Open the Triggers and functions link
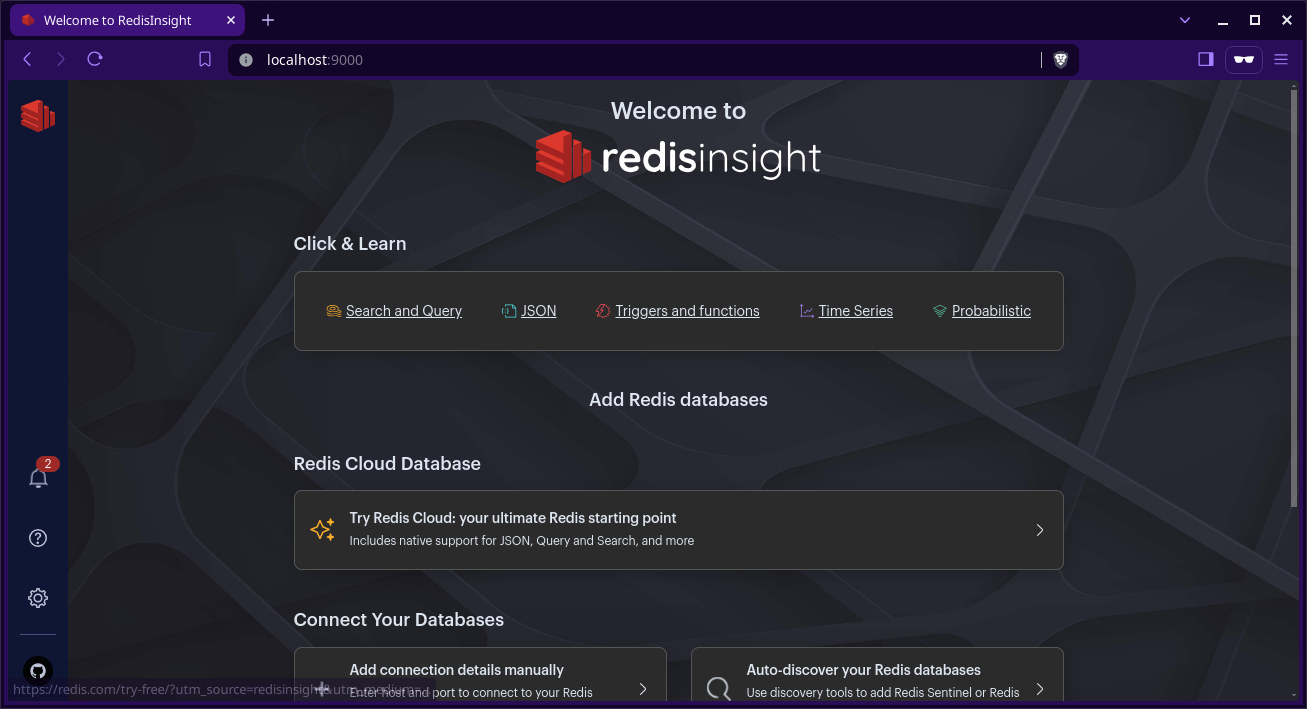Viewport: 1307px width, 709px height. [x=687, y=311]
